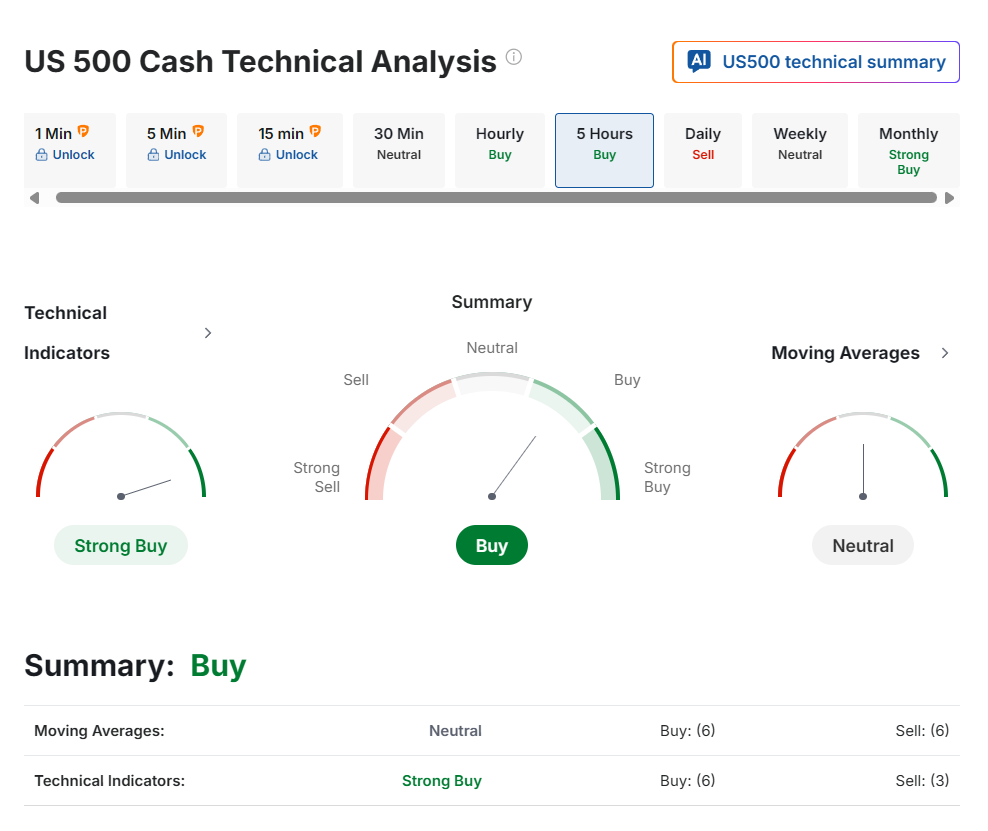Expand Technical Indicators with the chevron arrow

pyautogui.click(x=208, y=333)
